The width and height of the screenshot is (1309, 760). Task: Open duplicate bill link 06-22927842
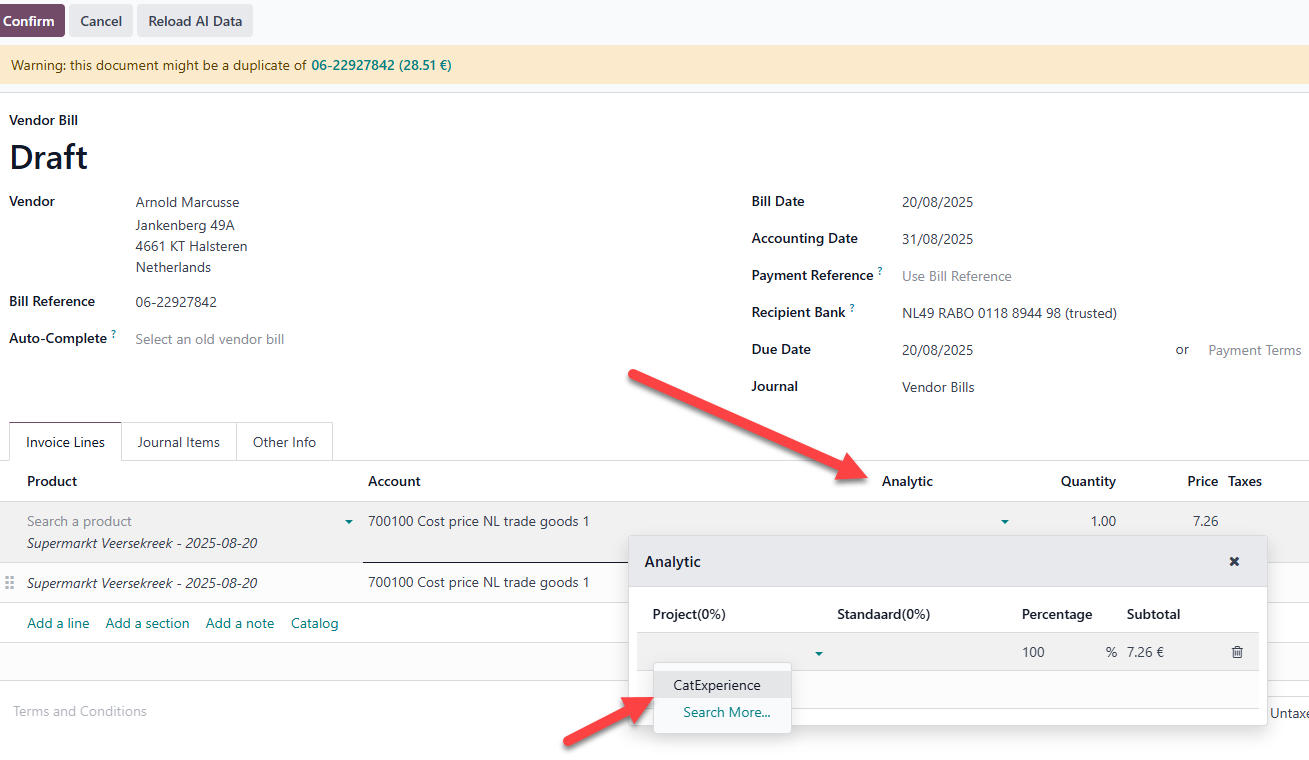point(381,66)
